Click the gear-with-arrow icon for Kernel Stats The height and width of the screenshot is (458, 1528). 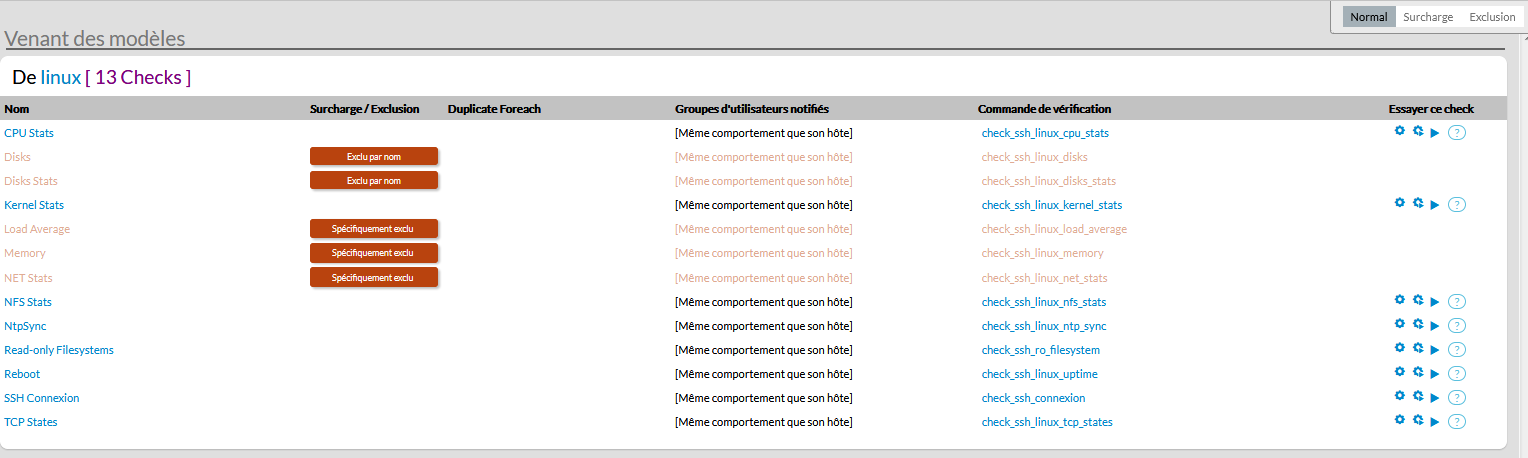click(1417, 203)
